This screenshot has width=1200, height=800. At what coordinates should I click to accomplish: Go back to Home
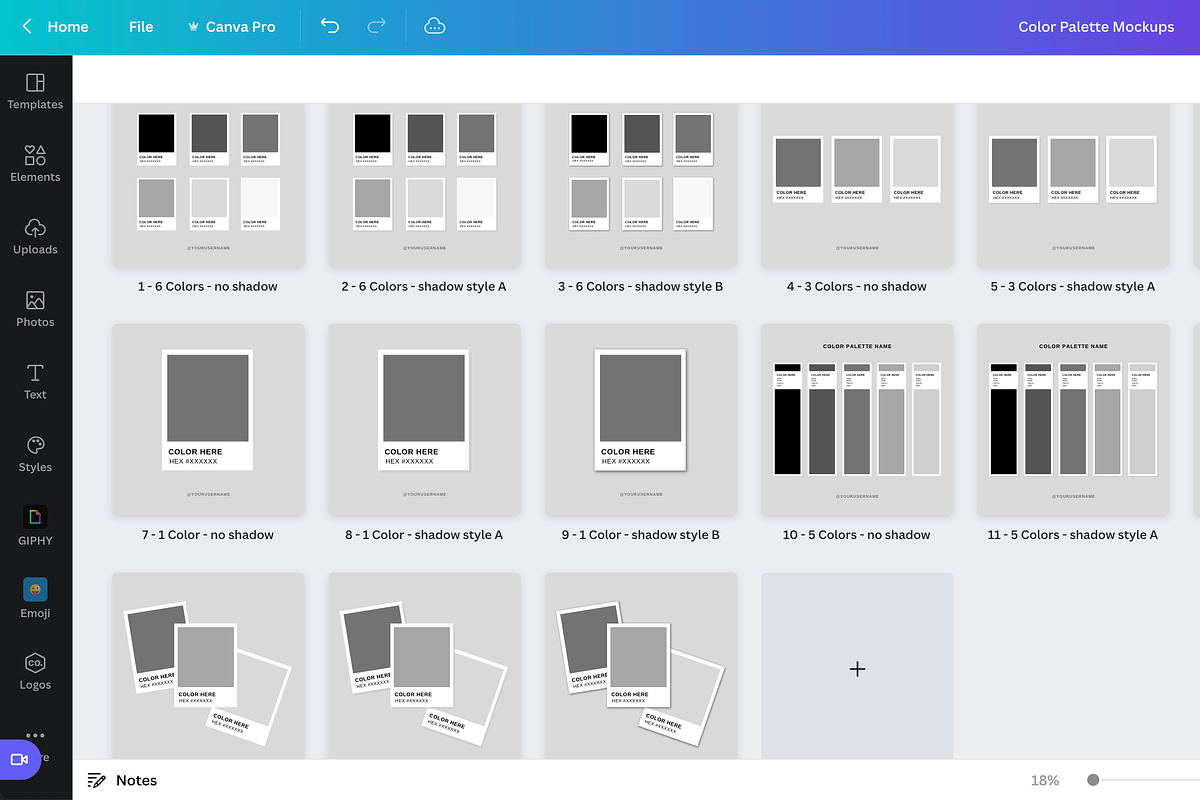(56, 27)
